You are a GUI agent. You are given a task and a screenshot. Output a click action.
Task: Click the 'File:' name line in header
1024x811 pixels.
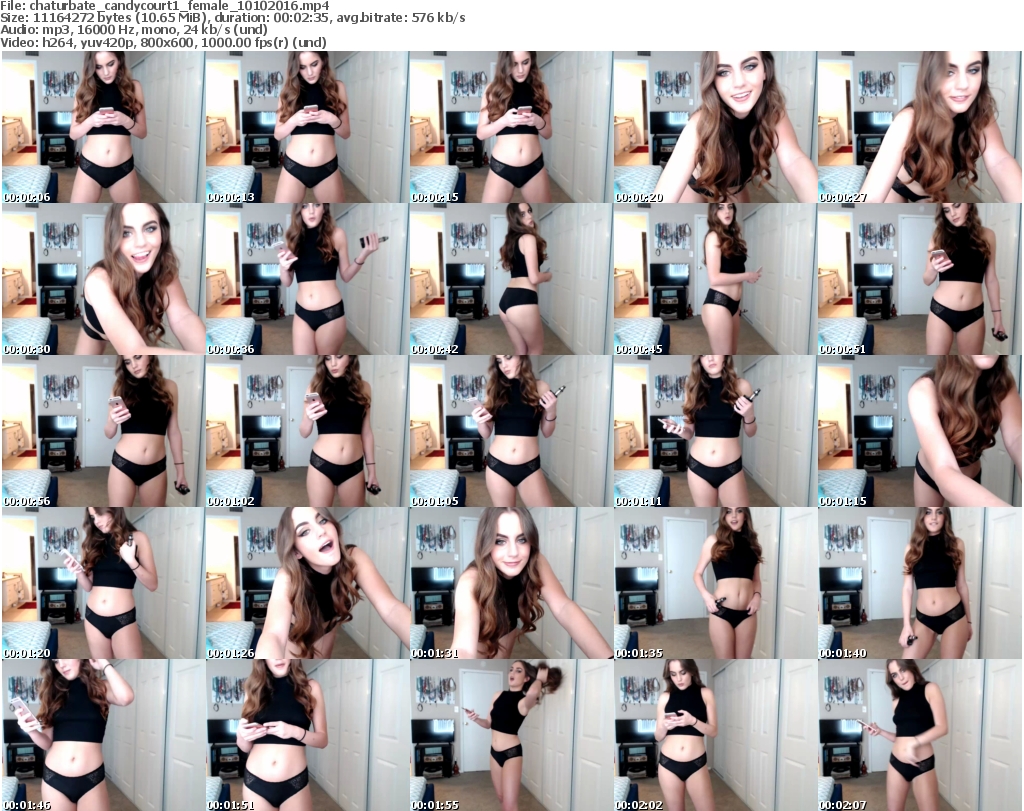(165, 6)
